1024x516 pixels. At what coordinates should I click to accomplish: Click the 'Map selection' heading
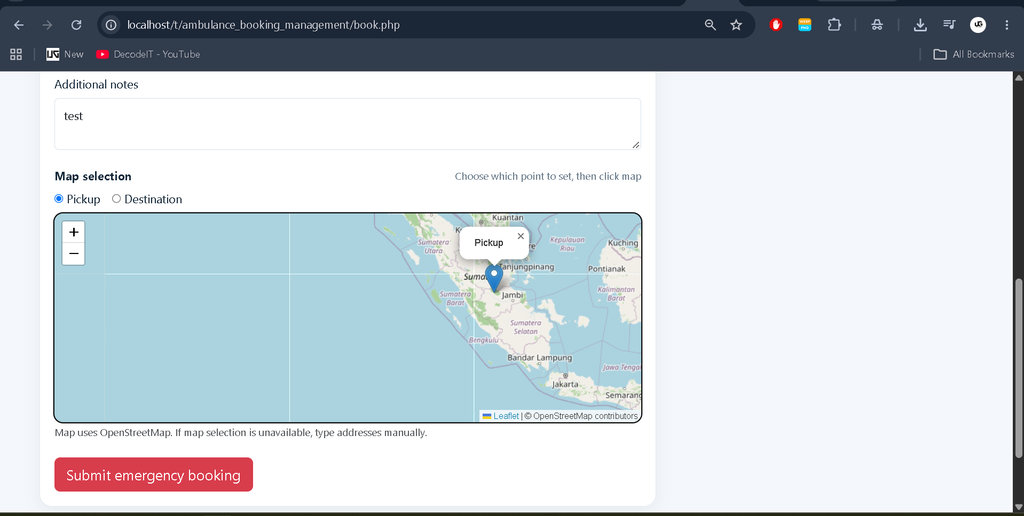pos(93,176)
